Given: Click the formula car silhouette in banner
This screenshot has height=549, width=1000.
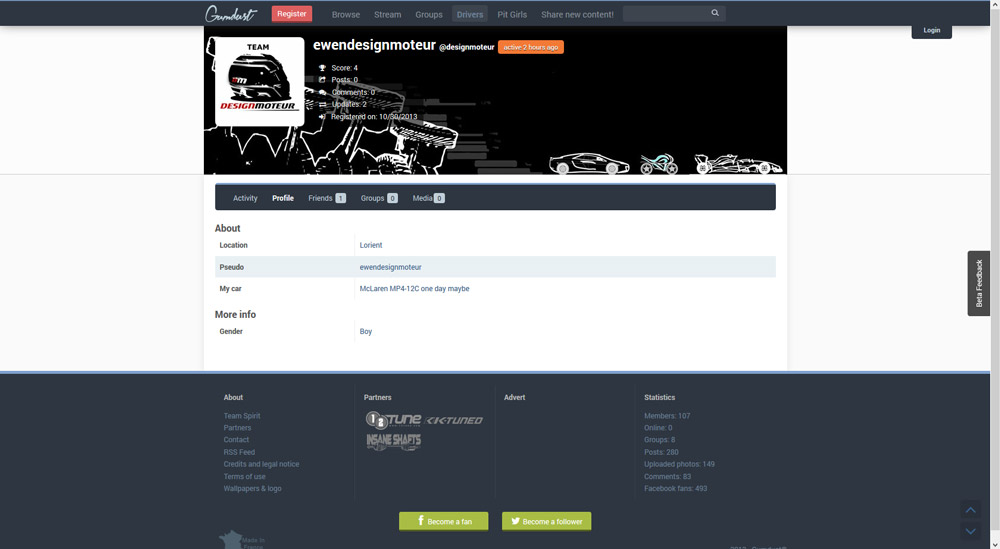Looking at the screenshot, I should tap(738, 164).
